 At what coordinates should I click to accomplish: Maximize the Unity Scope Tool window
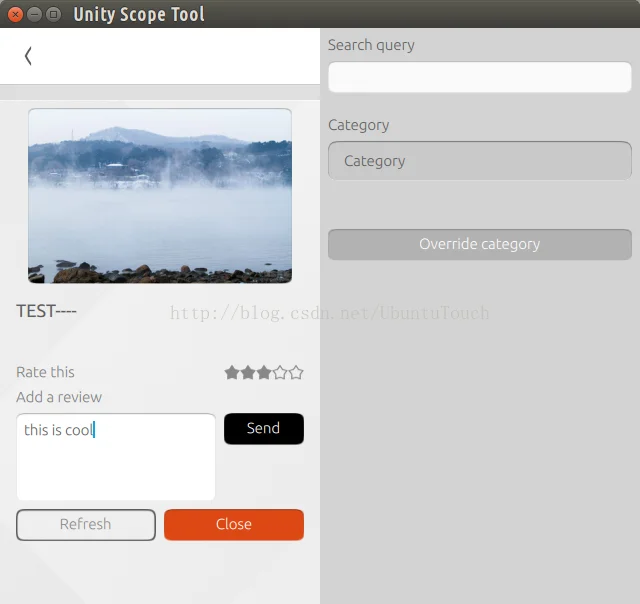(53, 14)
